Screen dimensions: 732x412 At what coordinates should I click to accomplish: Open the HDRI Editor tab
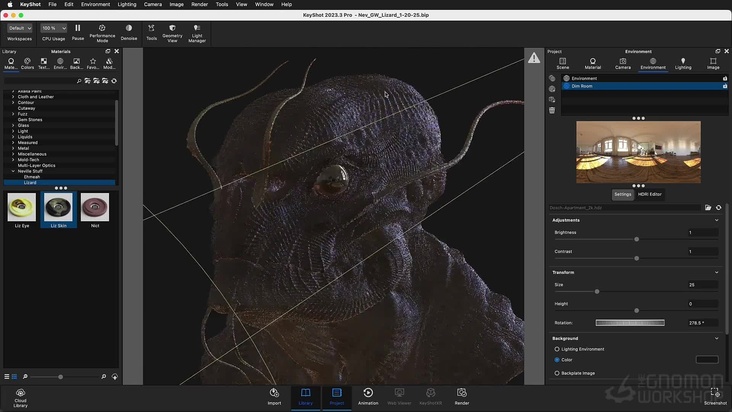click(x=650, y=194)
